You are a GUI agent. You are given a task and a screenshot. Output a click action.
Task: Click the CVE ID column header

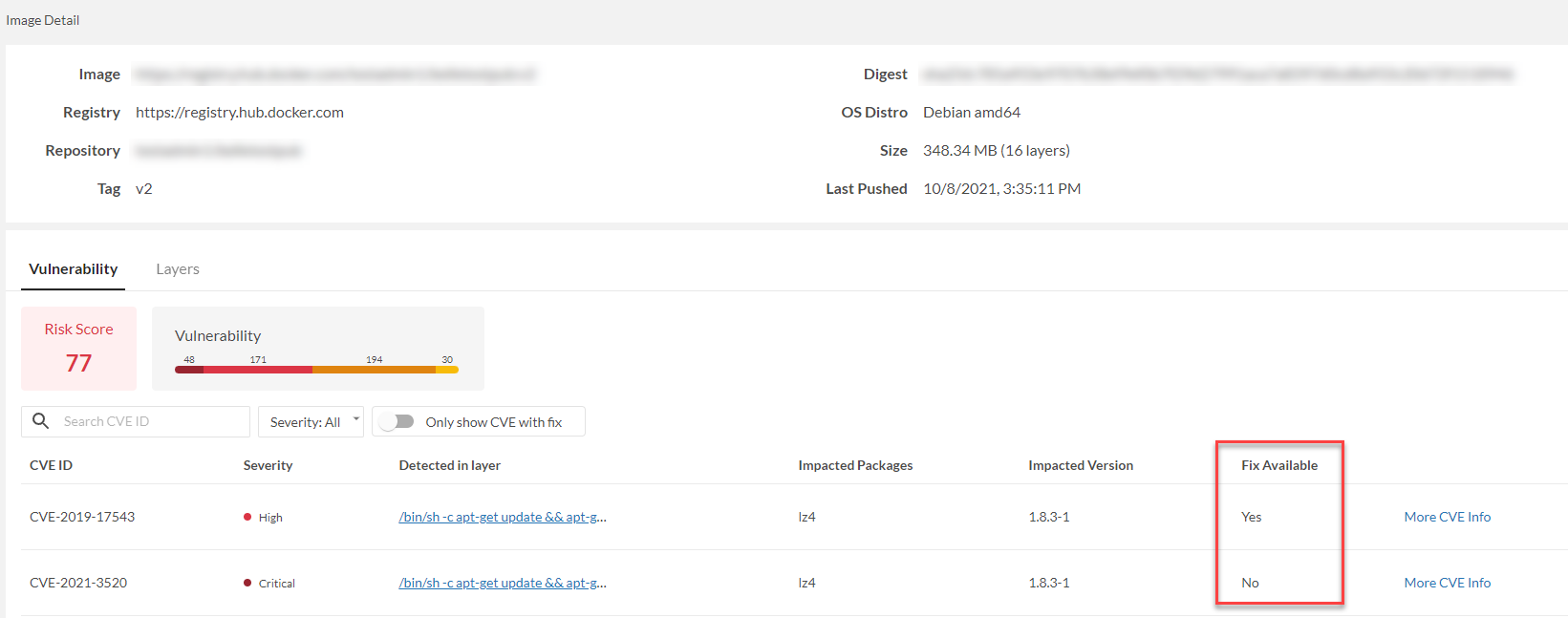point(51,465)
